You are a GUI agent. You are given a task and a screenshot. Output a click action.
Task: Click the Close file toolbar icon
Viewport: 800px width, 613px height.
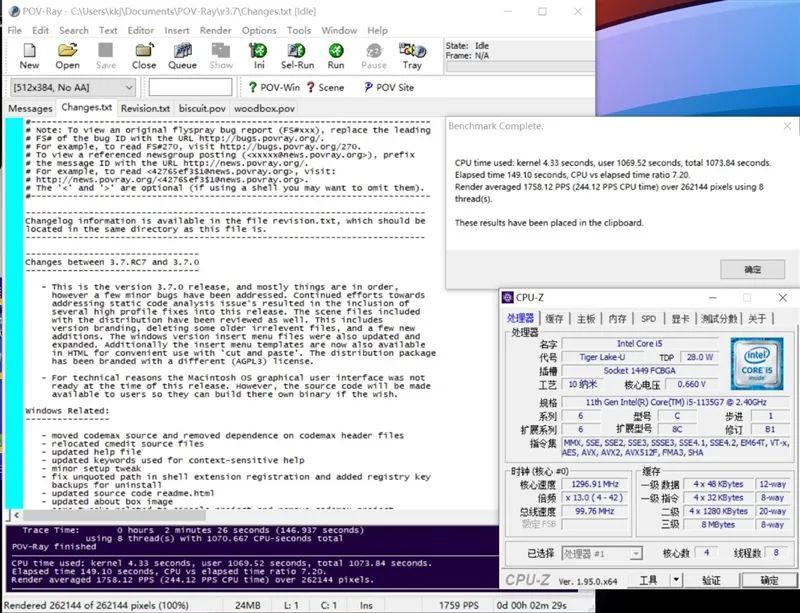pyautogui.click(x=144, y=51)
